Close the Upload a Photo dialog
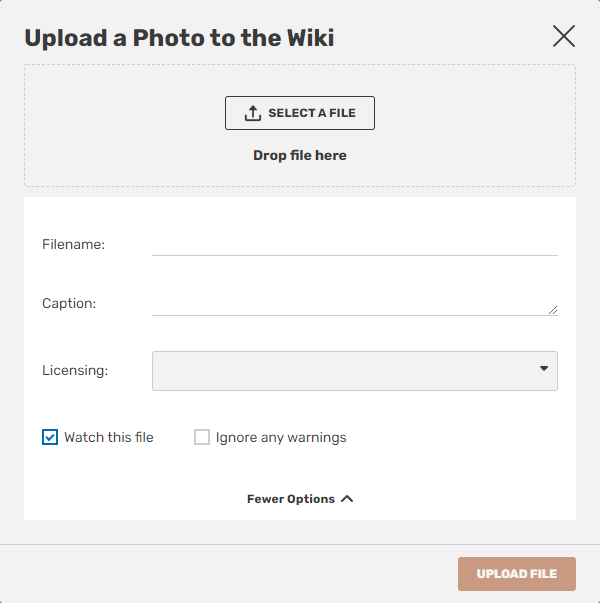Image resolution: width=600 pixels, height=603 pixels. tap(564, 37)
